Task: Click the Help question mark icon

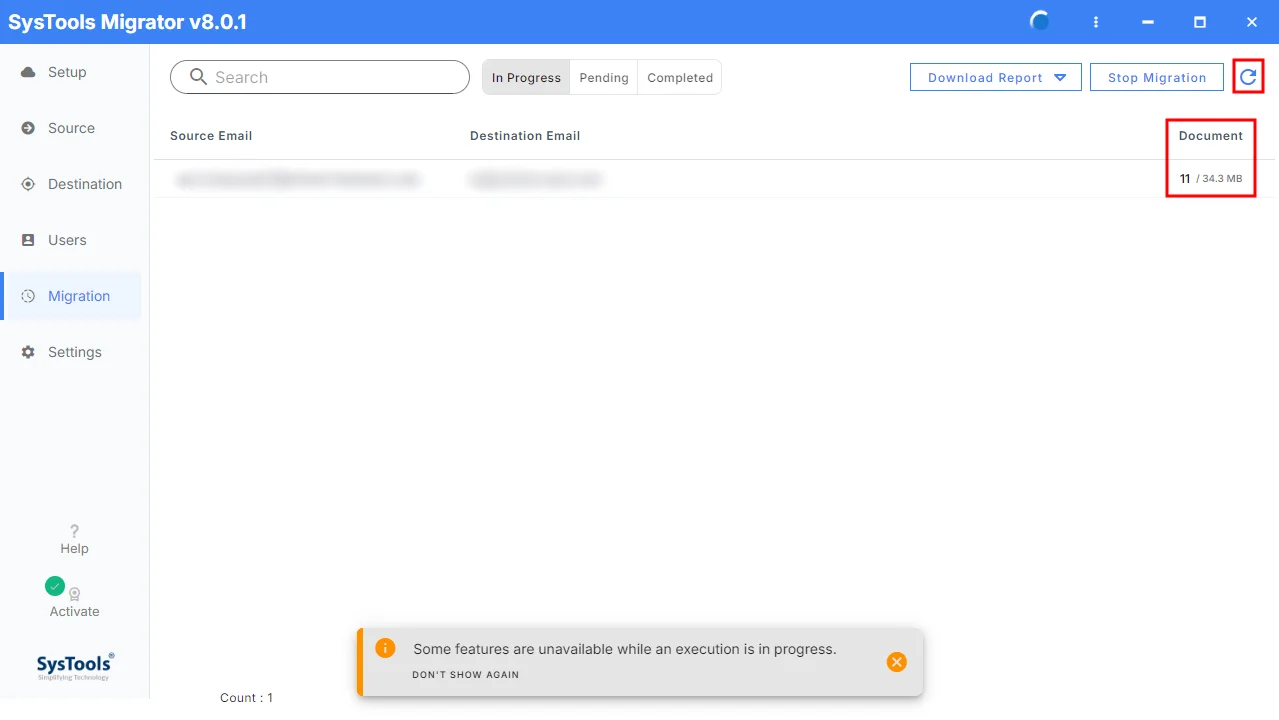Action: 74,531
